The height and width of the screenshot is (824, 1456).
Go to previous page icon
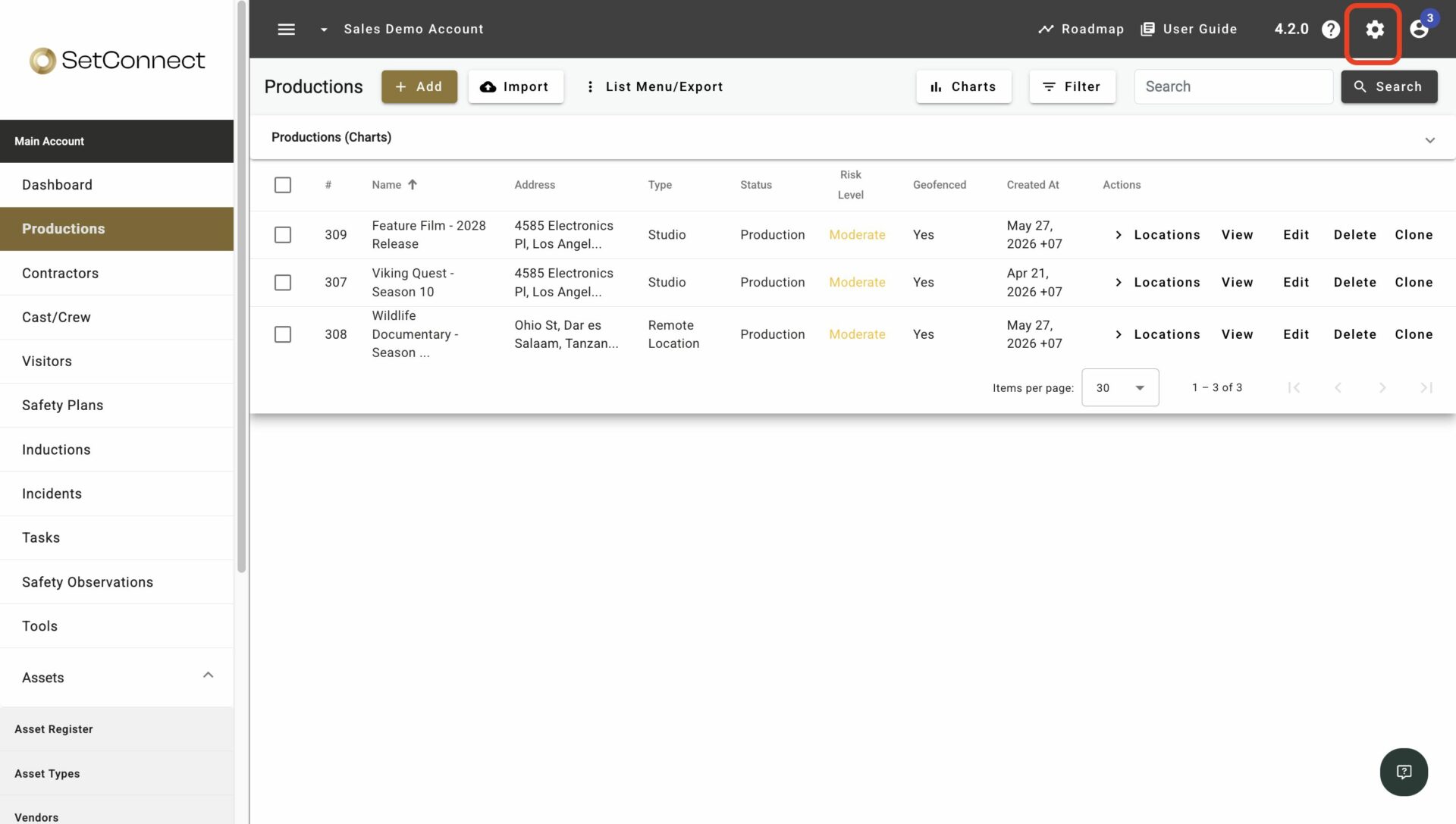pyautogui.click(x=1338, y=387)
